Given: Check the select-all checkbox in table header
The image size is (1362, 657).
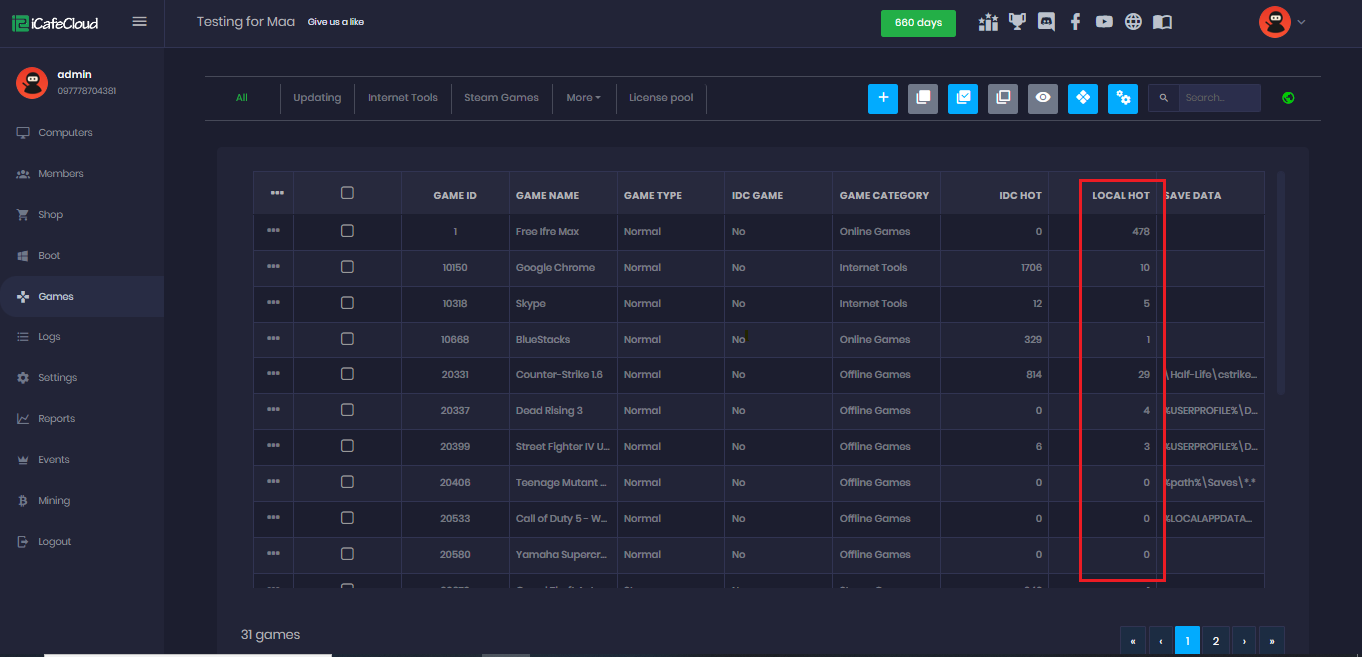Looking at the screenshot, I should (347, 193).
